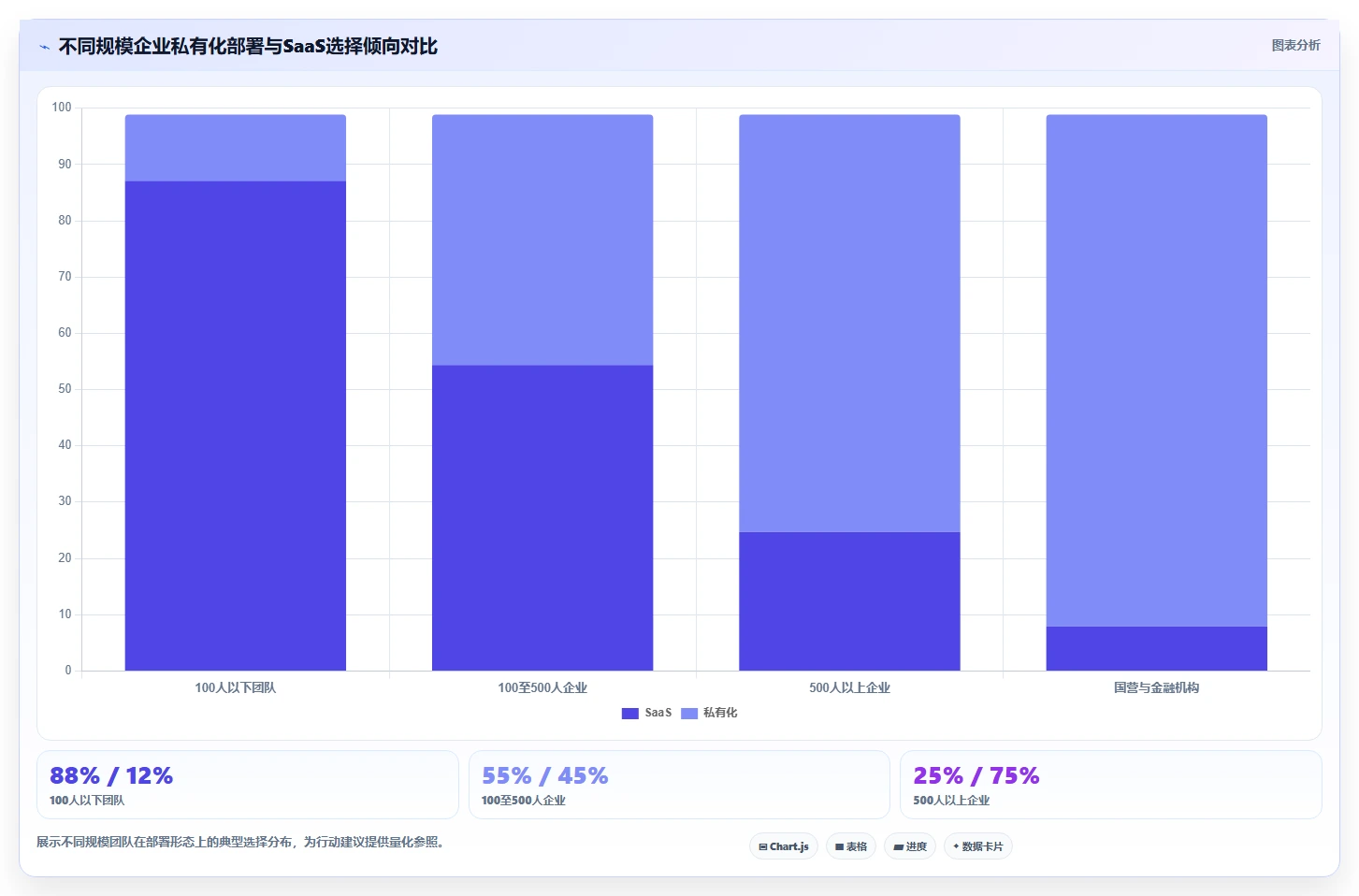Open the 进度 tag chip
The image size is (1359, 896).
pyautogui.click(x=910, y=846)
